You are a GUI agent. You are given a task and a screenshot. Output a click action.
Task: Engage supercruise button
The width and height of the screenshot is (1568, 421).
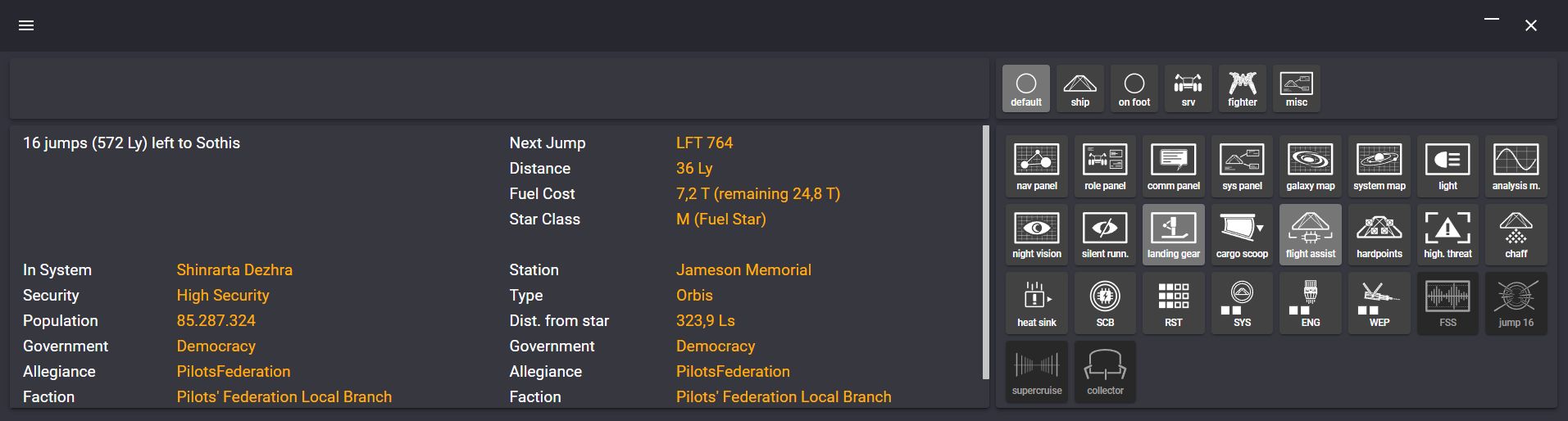pyautogui.click(x=1036, y=371)
